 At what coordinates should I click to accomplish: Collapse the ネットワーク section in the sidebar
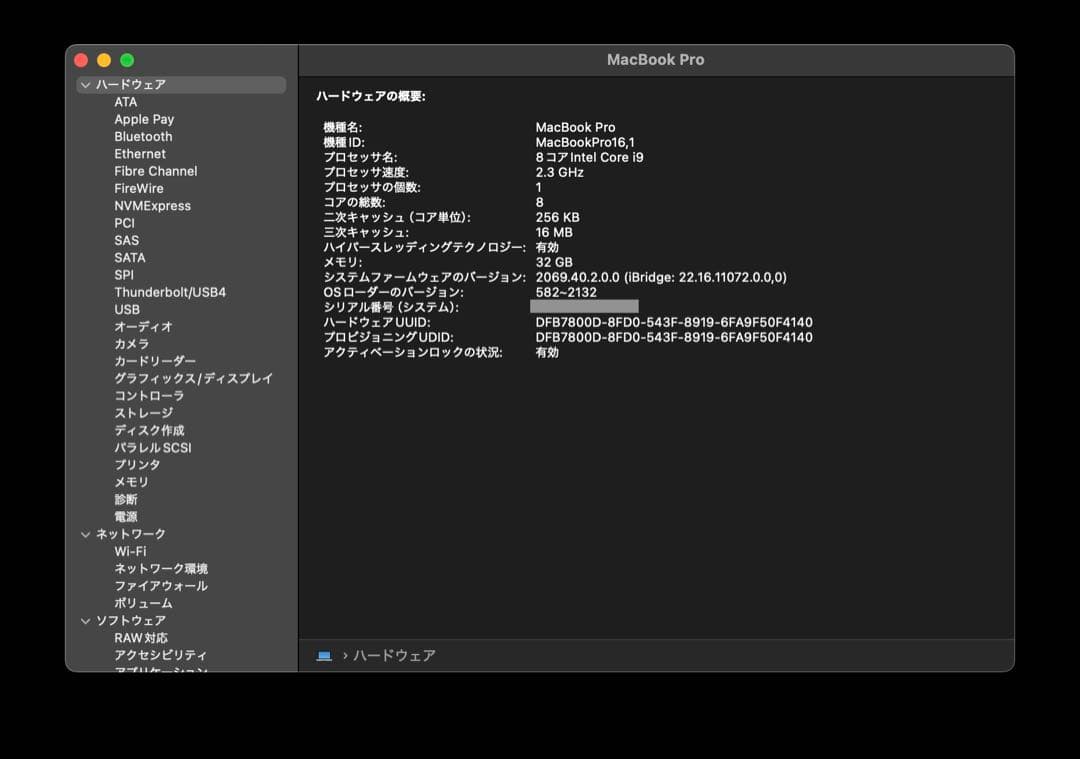click(85, 534)
